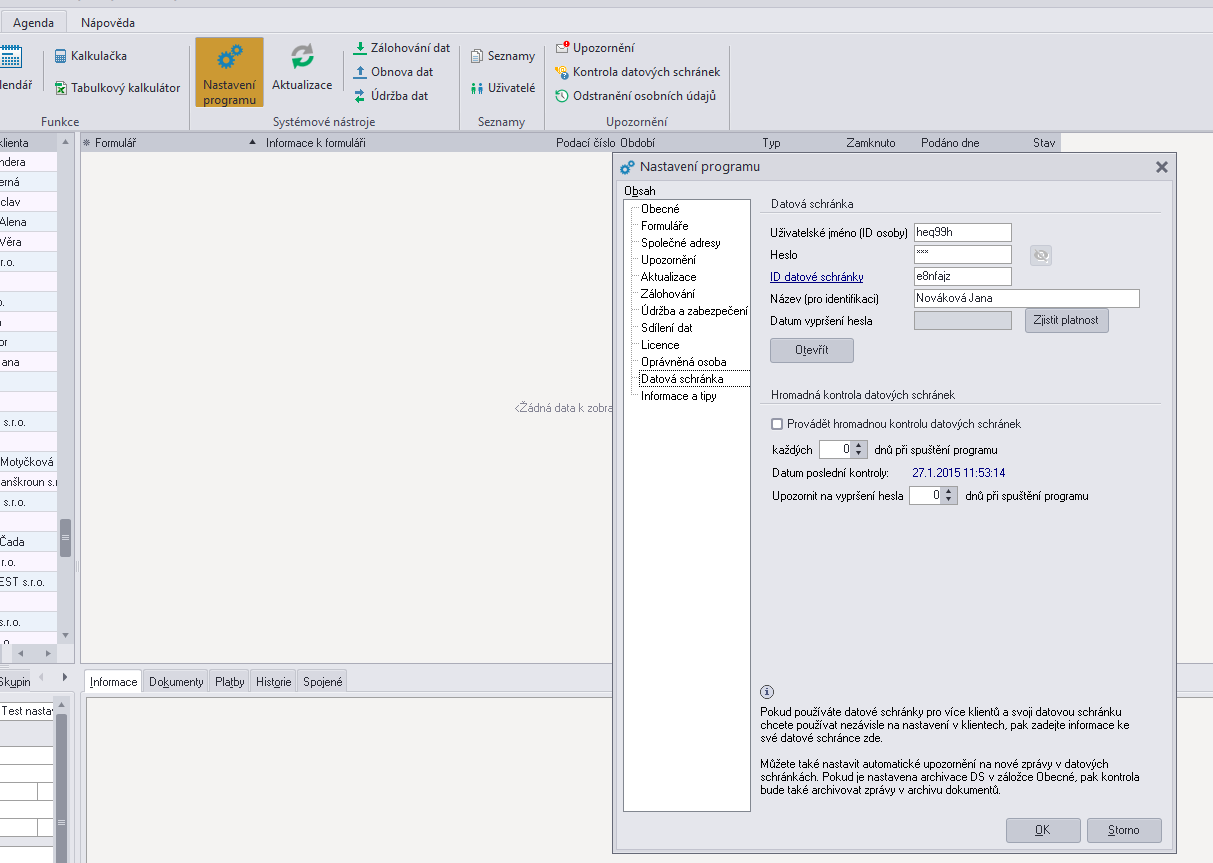Click the Zjistit platnost button
This screenshot has height=863, width=1213.
(x=1066, y=321)
